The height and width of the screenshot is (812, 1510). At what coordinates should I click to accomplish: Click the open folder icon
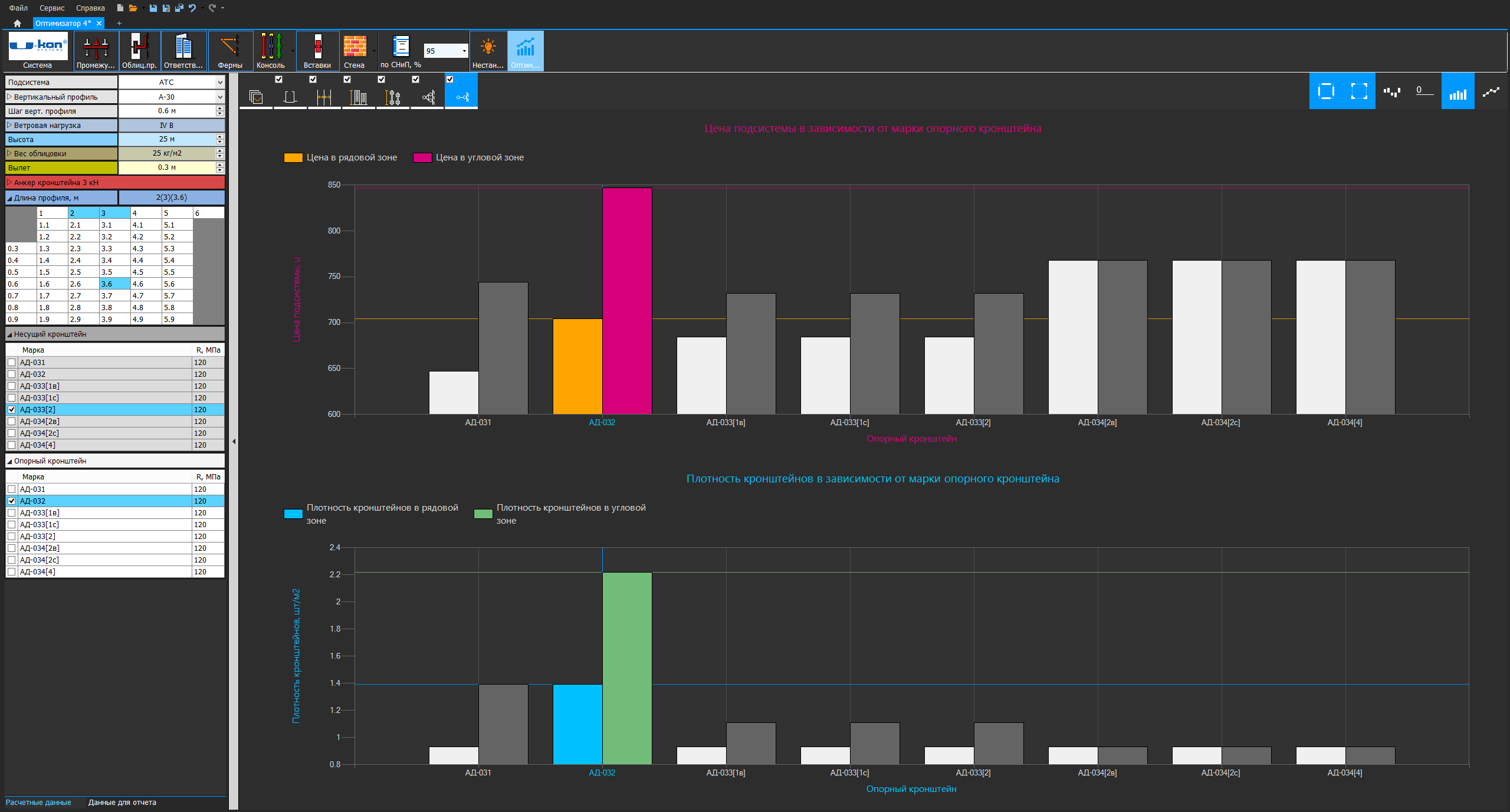click(133, 8)
